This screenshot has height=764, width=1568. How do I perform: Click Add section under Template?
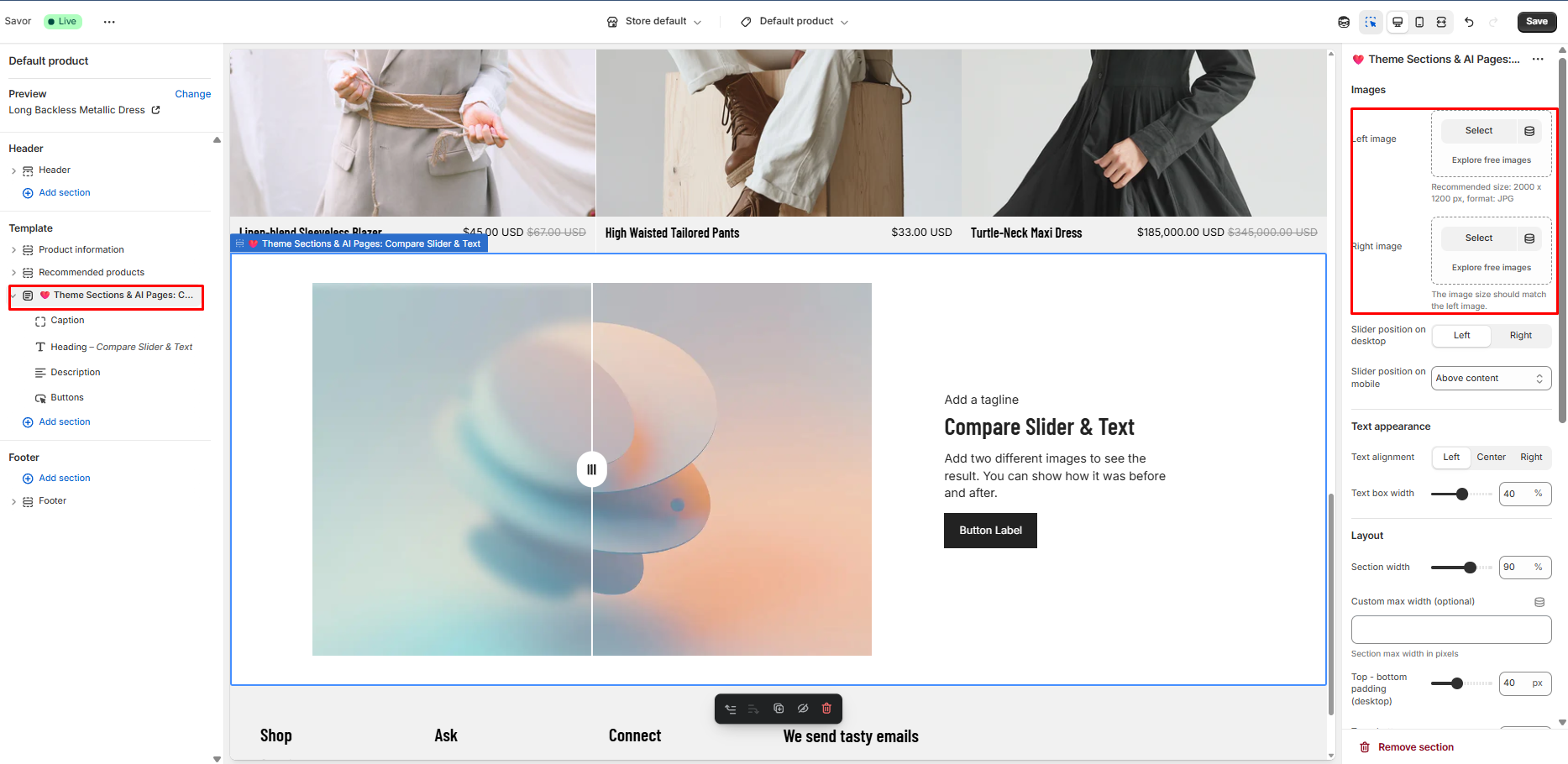65,422
